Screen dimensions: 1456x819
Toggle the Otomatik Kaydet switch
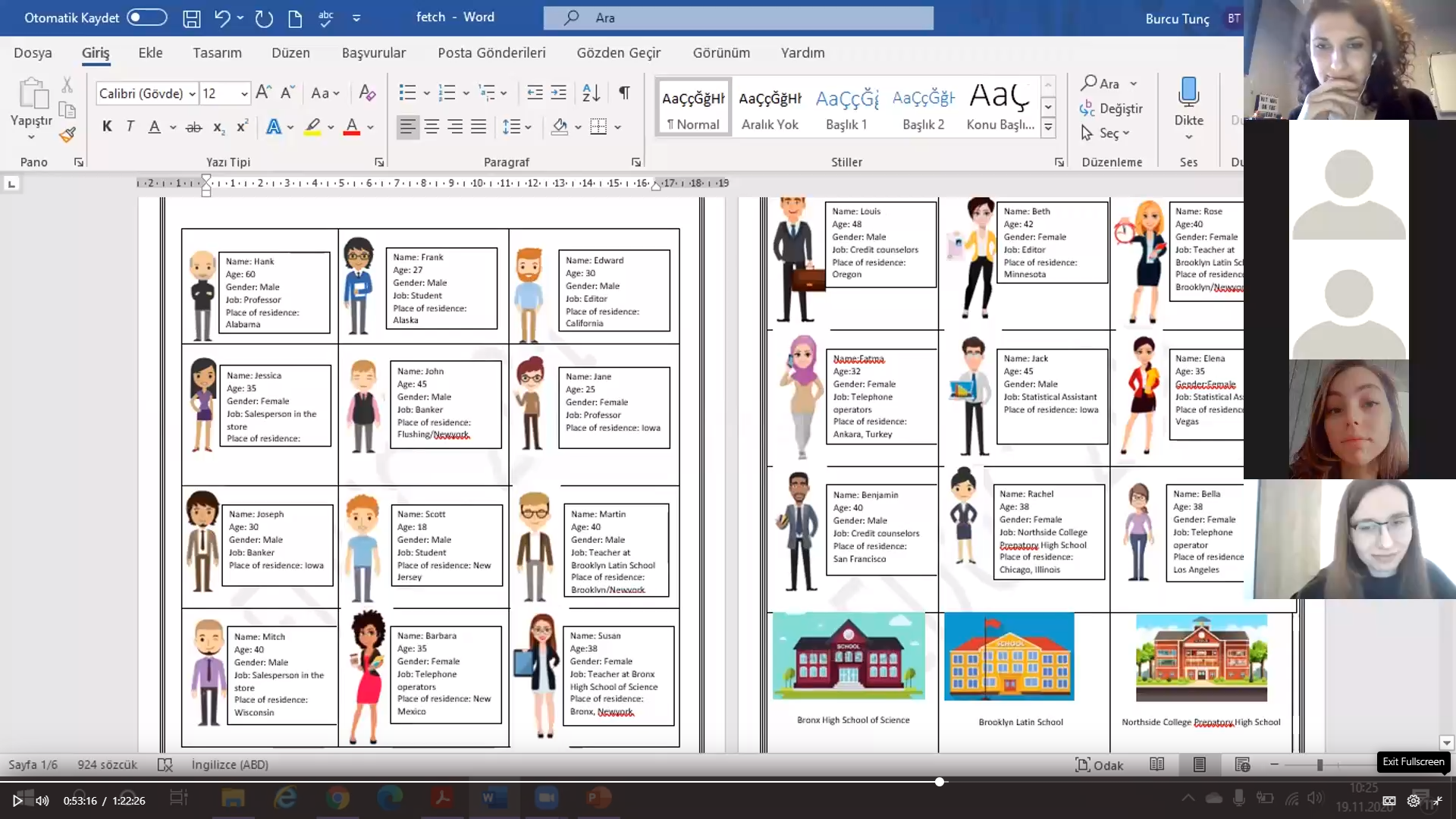coord(146,17)
